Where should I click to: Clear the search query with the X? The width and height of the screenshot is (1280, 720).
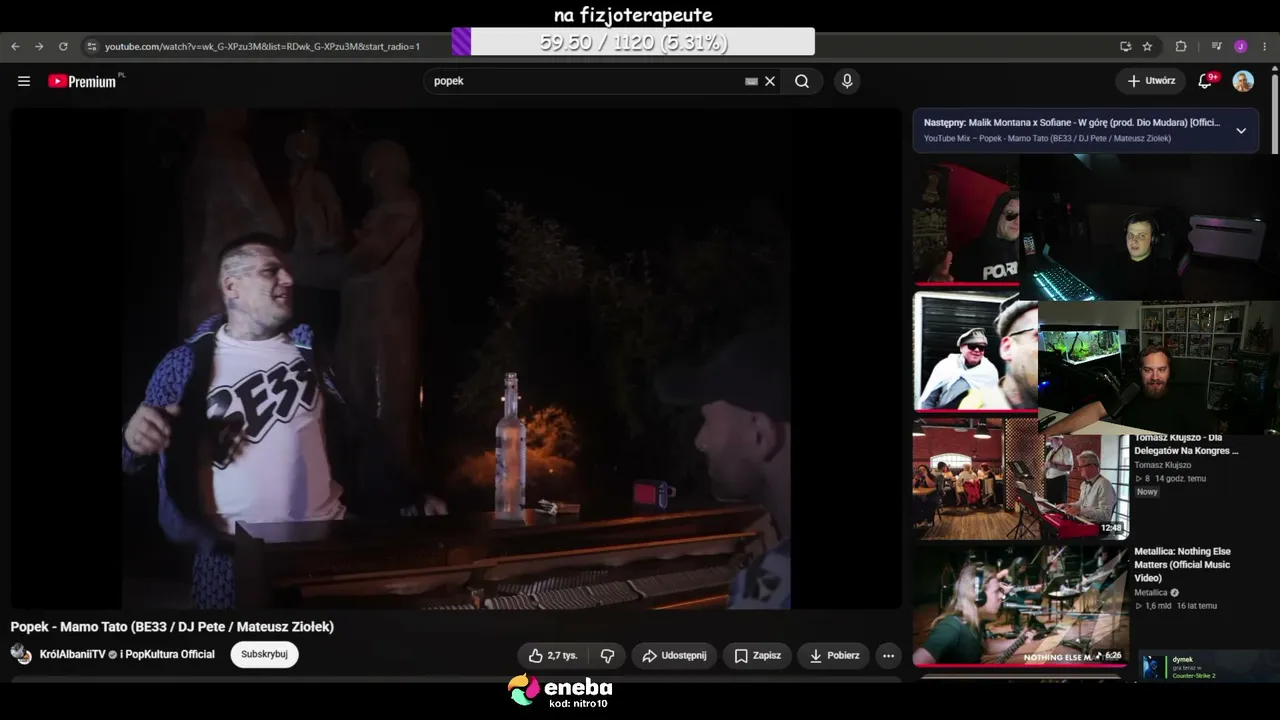tap(770, 81)
